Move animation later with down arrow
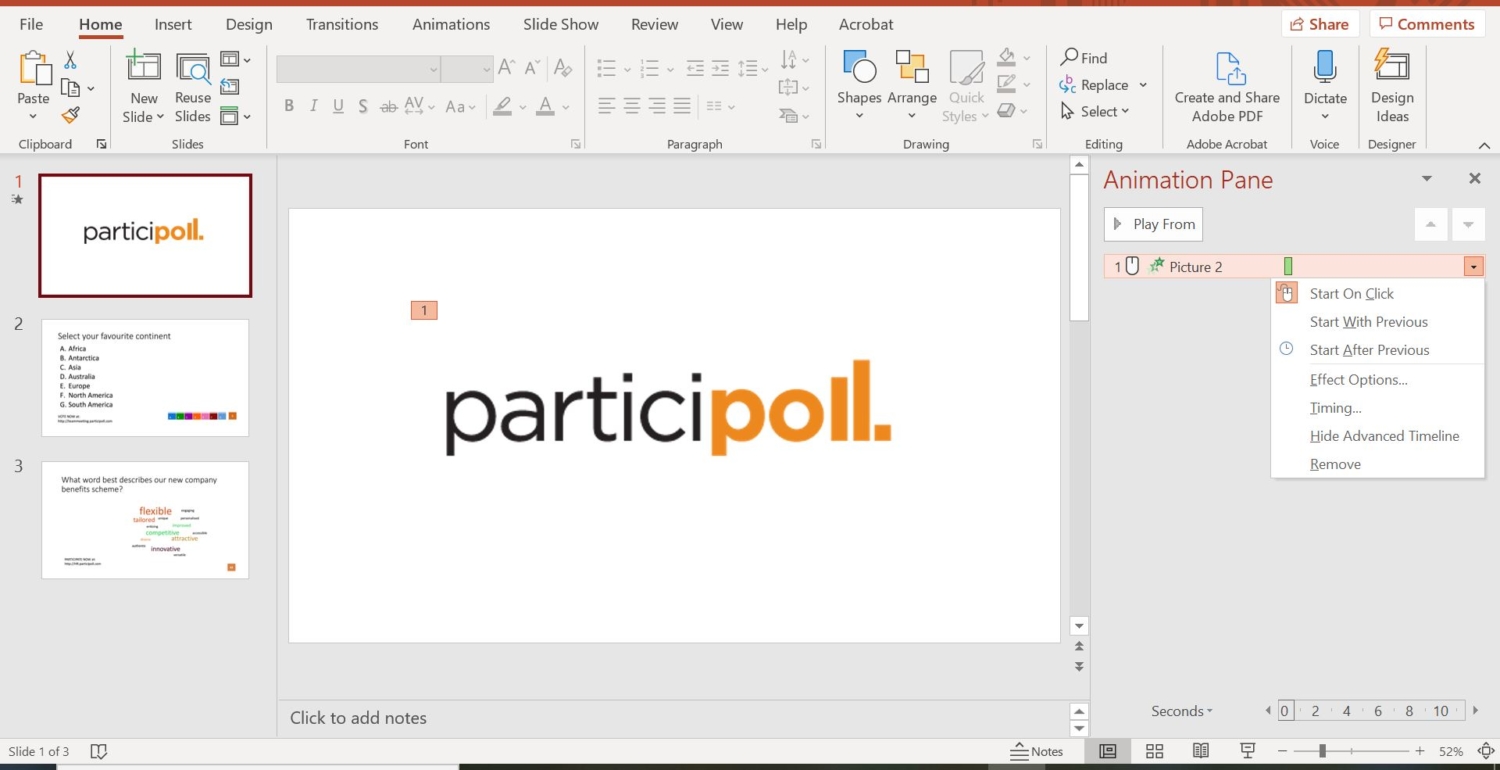Screen dimensions: 1500x770 coord(1468,224)
